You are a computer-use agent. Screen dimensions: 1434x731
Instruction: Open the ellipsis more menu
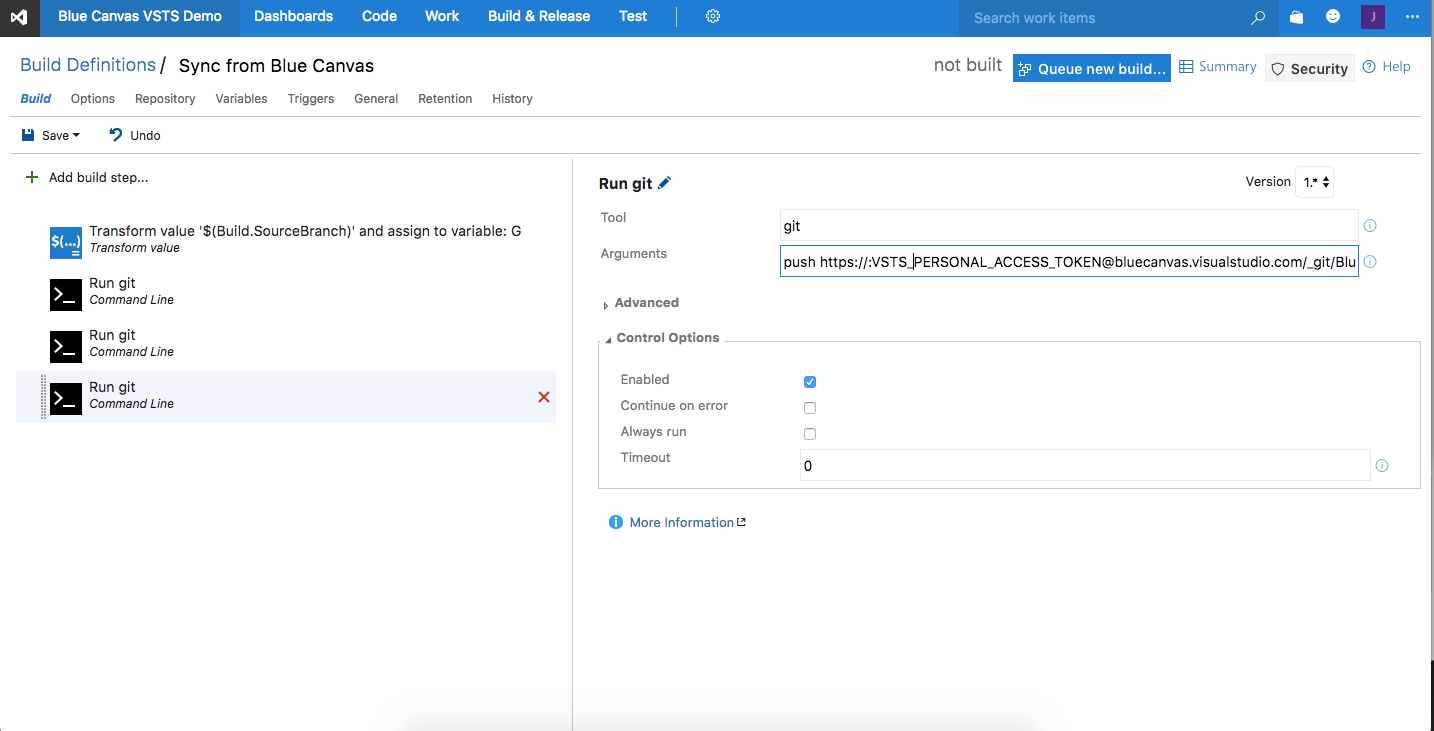[1412, 17]
